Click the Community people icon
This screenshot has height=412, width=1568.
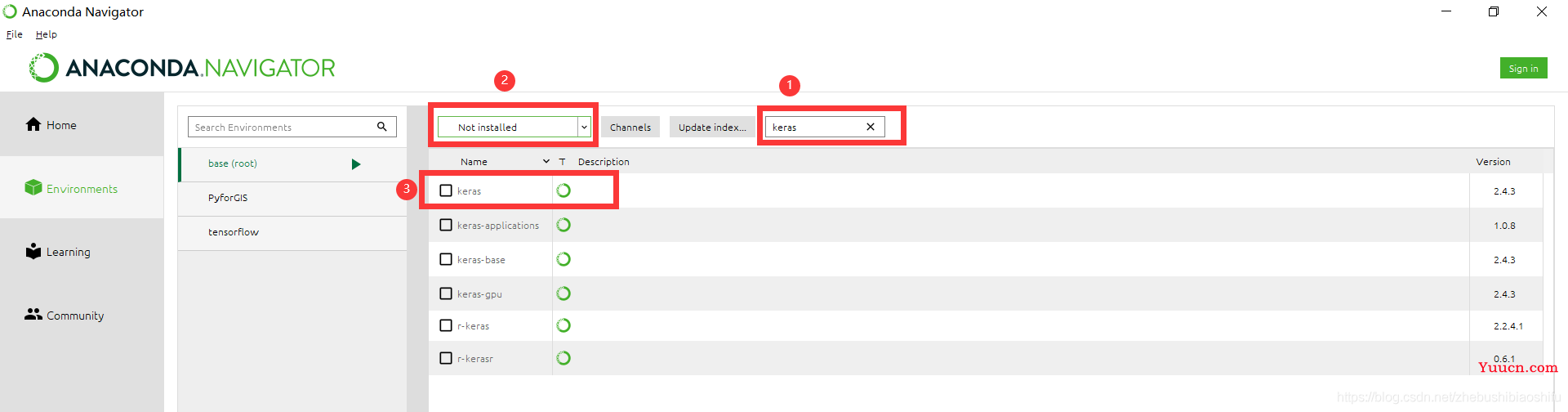[x=33, y=314]
